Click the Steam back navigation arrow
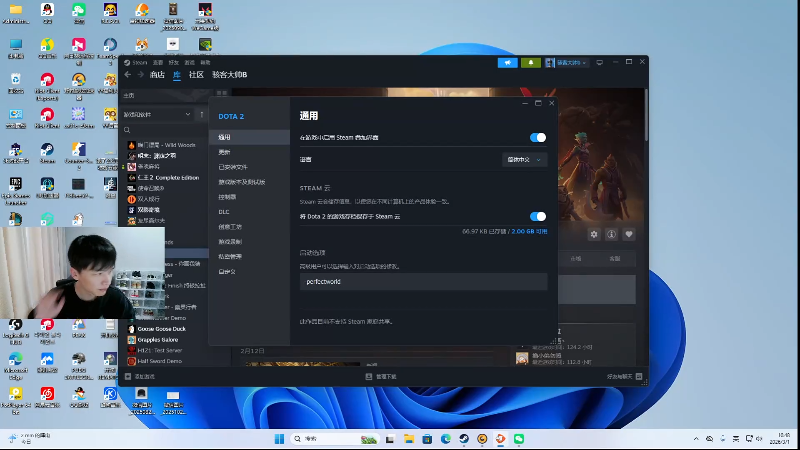This screenshot has height=450, width=800. tap(128, 74)
